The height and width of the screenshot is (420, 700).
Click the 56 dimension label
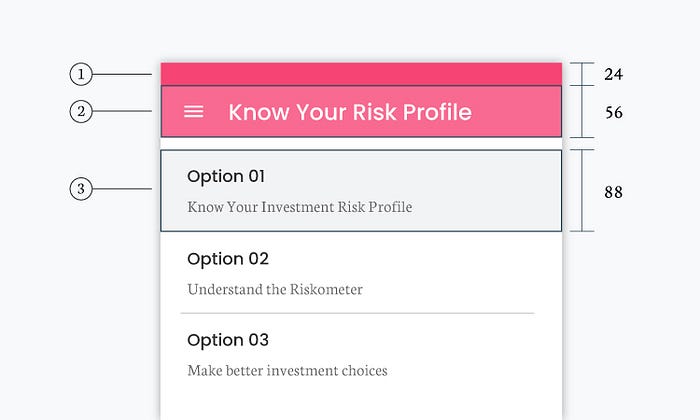(x=613, y=112)
